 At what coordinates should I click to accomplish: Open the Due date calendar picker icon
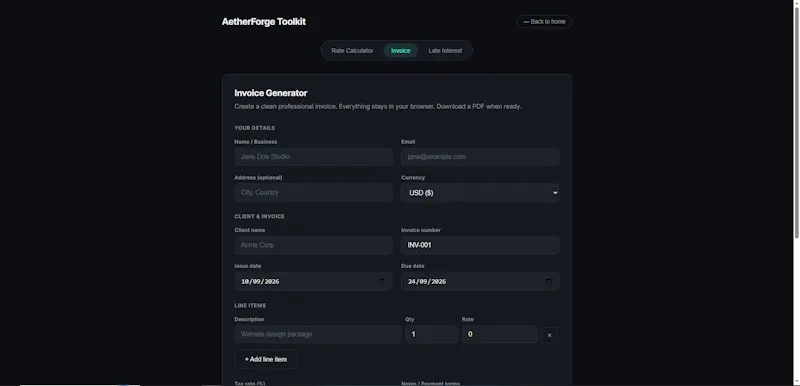548,281
